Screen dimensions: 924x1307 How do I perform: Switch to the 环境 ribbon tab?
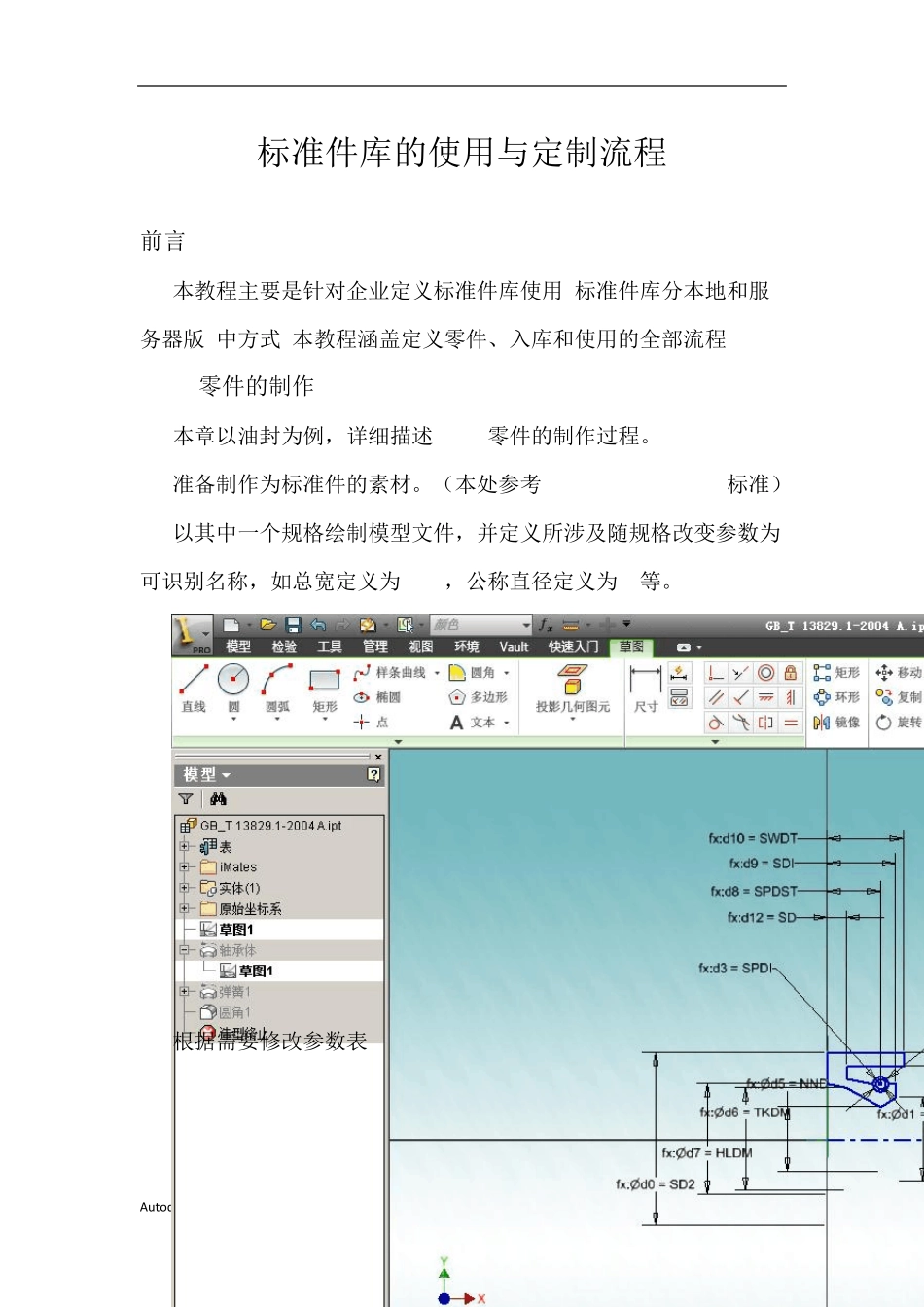(467, 647)
